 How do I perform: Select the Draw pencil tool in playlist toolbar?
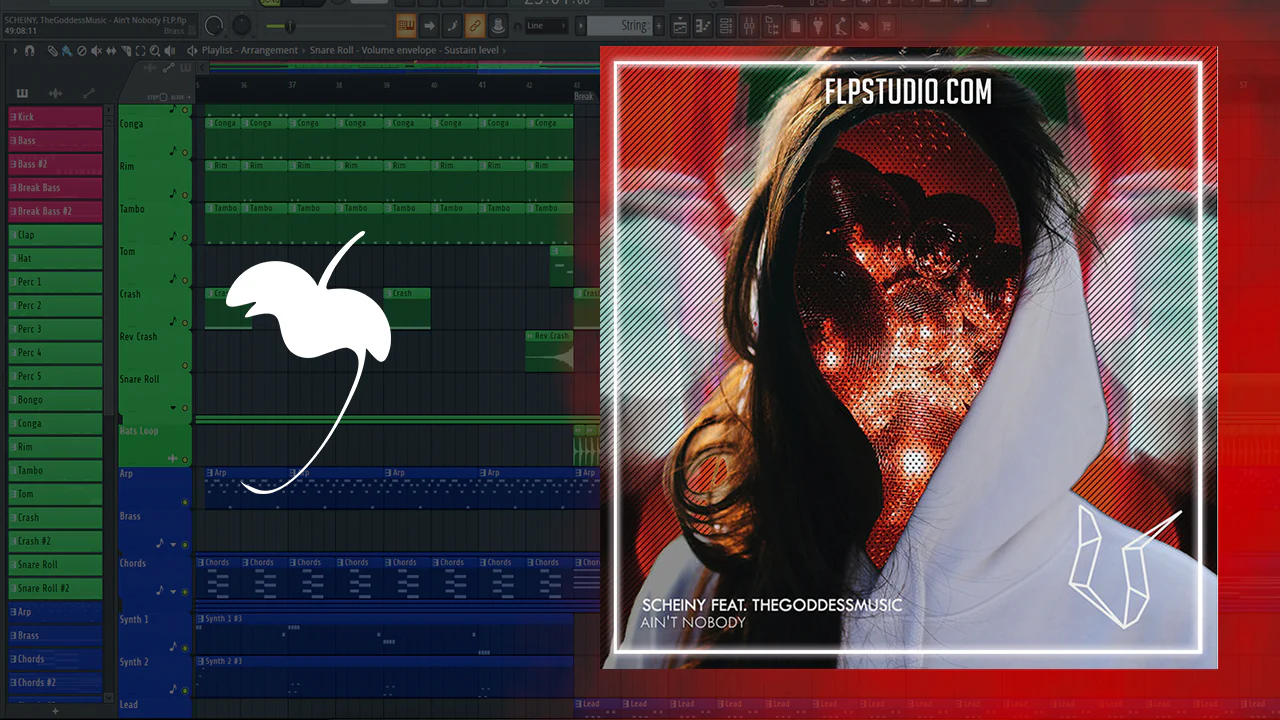(x=52, y=50)
